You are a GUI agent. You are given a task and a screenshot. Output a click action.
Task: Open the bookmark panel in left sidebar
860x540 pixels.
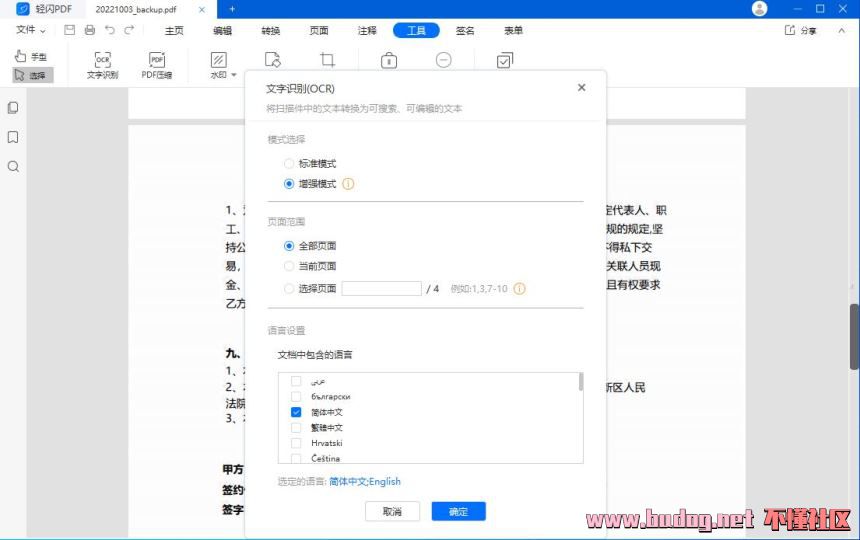click(x=13, y=137)
